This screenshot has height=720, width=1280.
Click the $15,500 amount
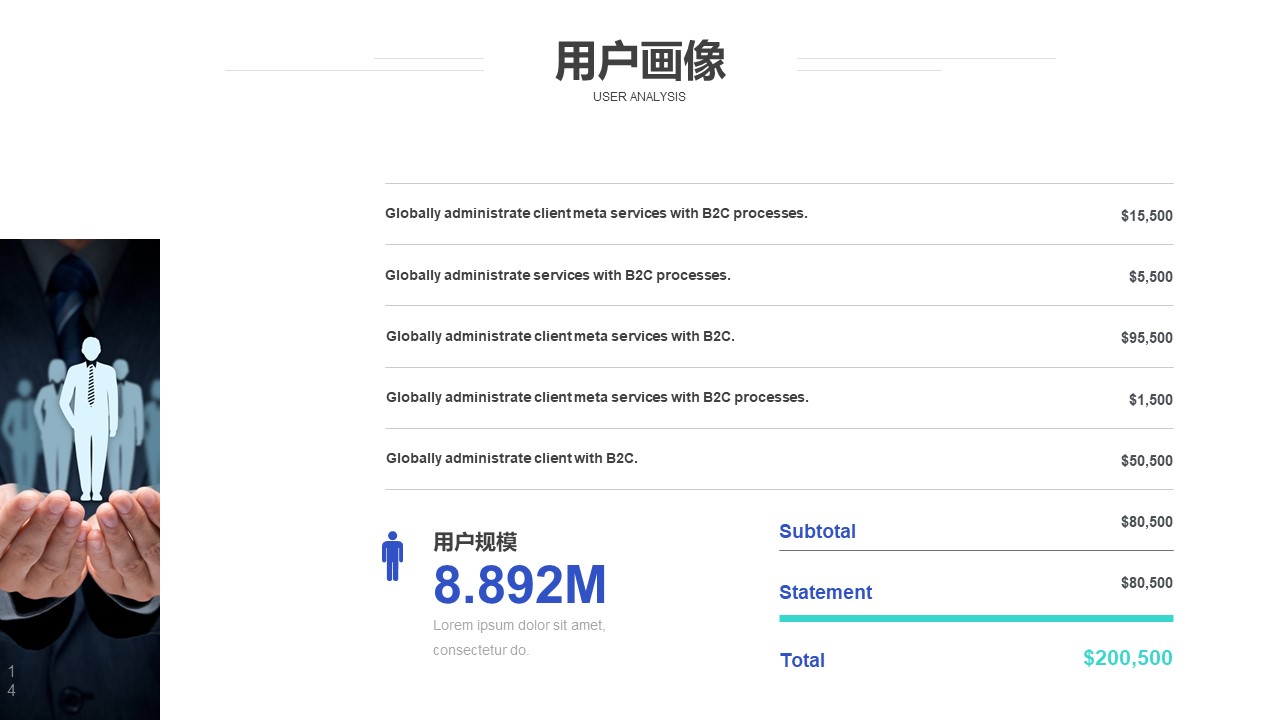1147,216
